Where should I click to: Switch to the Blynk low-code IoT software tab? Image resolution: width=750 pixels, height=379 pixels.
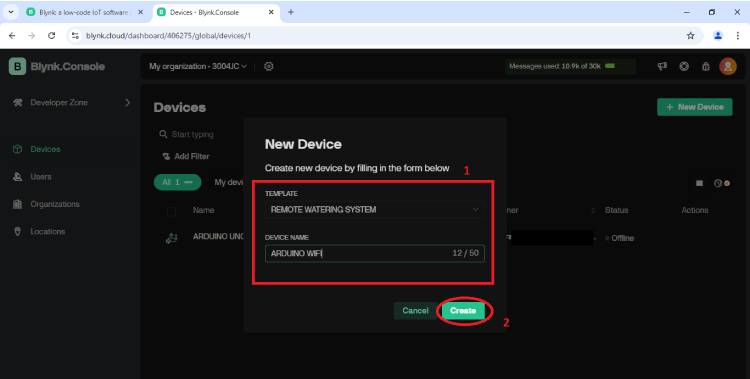pos(84,12)
